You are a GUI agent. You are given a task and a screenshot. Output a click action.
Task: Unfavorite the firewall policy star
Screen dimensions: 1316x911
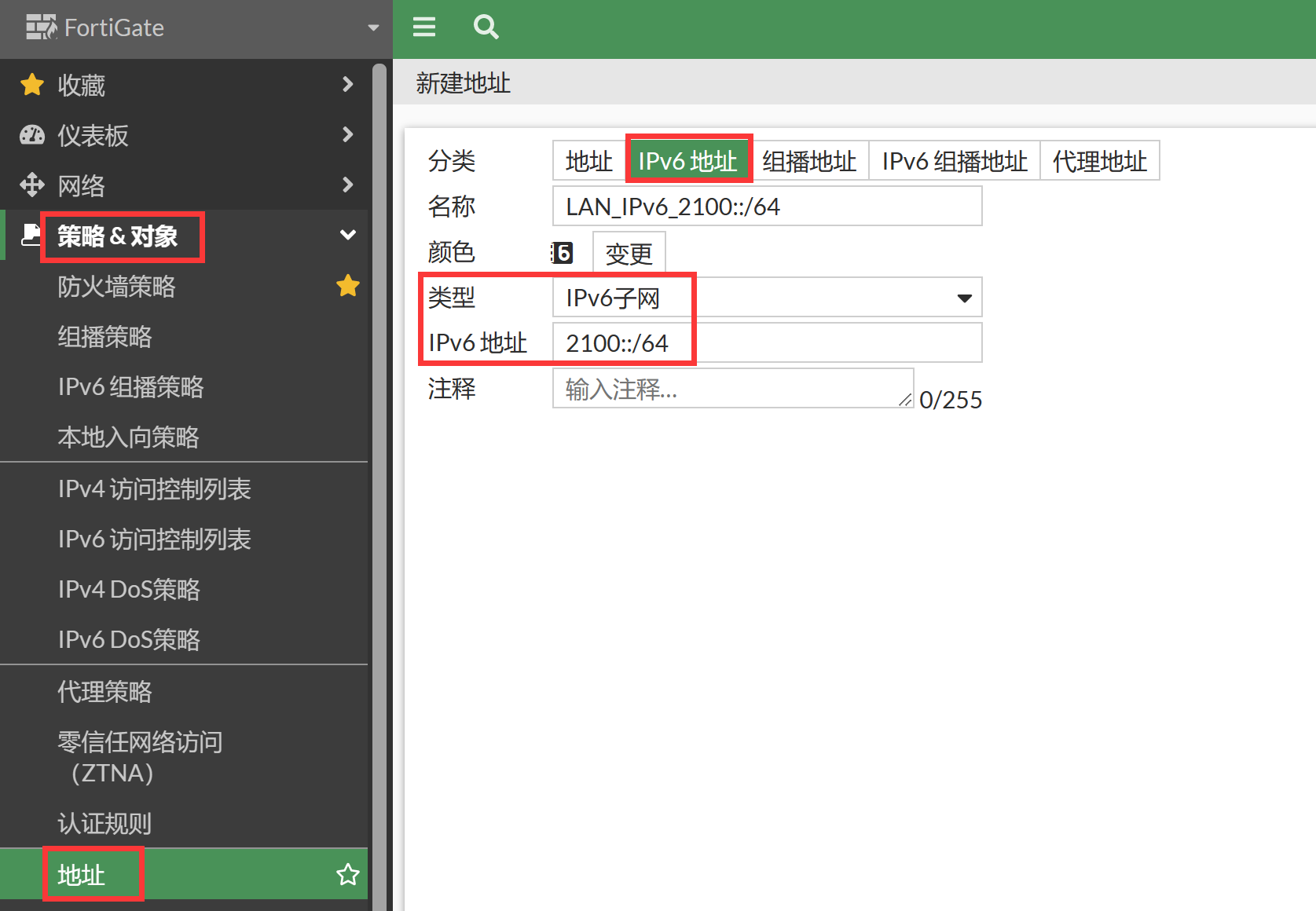347,287
